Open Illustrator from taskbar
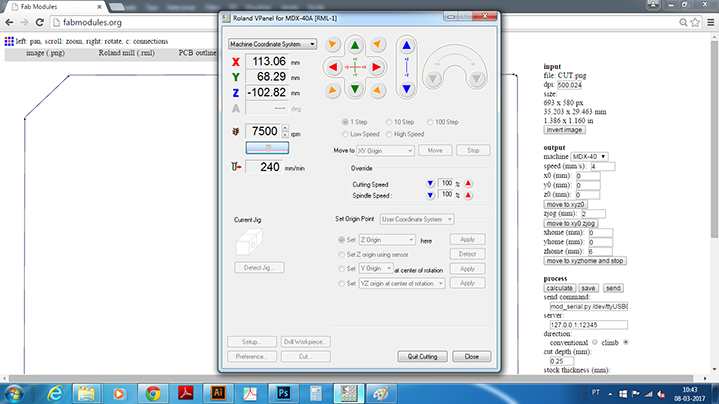 218,393
